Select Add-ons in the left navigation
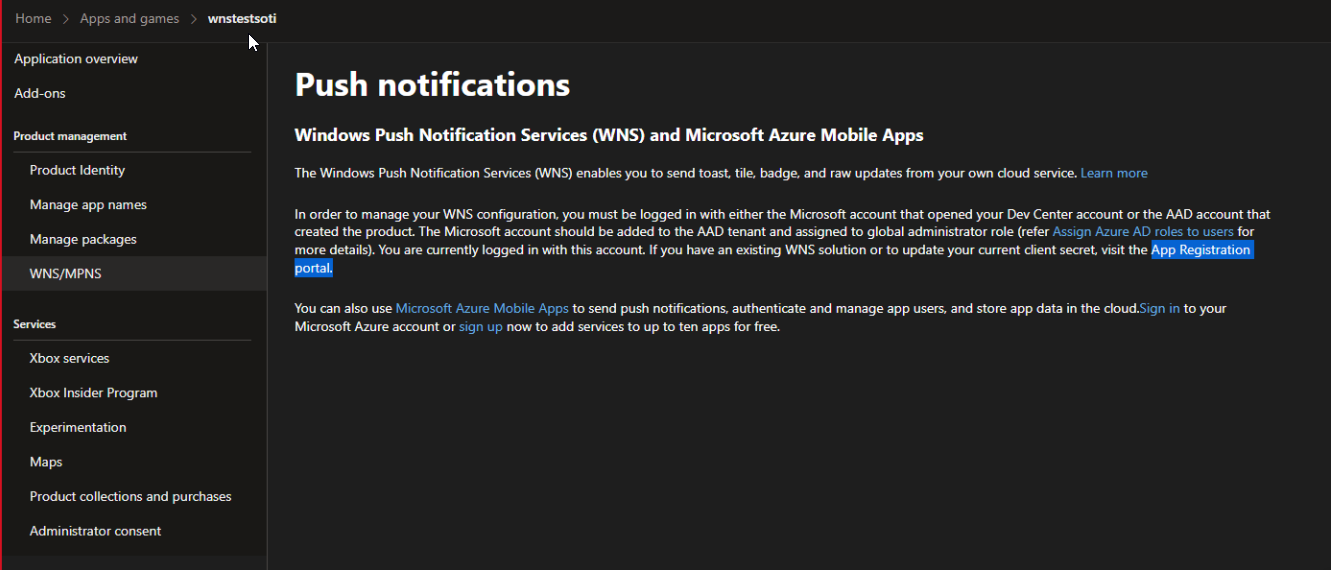Viewport: 1331px width, 570px height. [40, 93]
